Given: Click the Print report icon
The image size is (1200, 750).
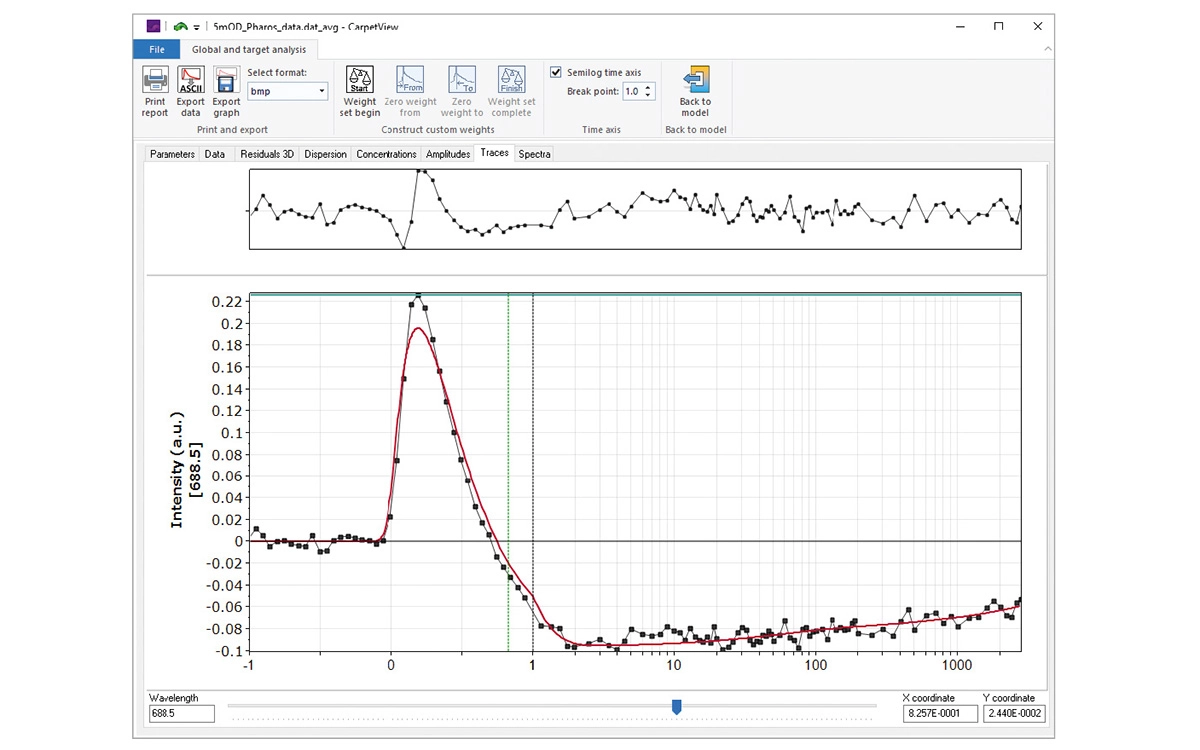Looking at the screenshot, I should (155, 81).
